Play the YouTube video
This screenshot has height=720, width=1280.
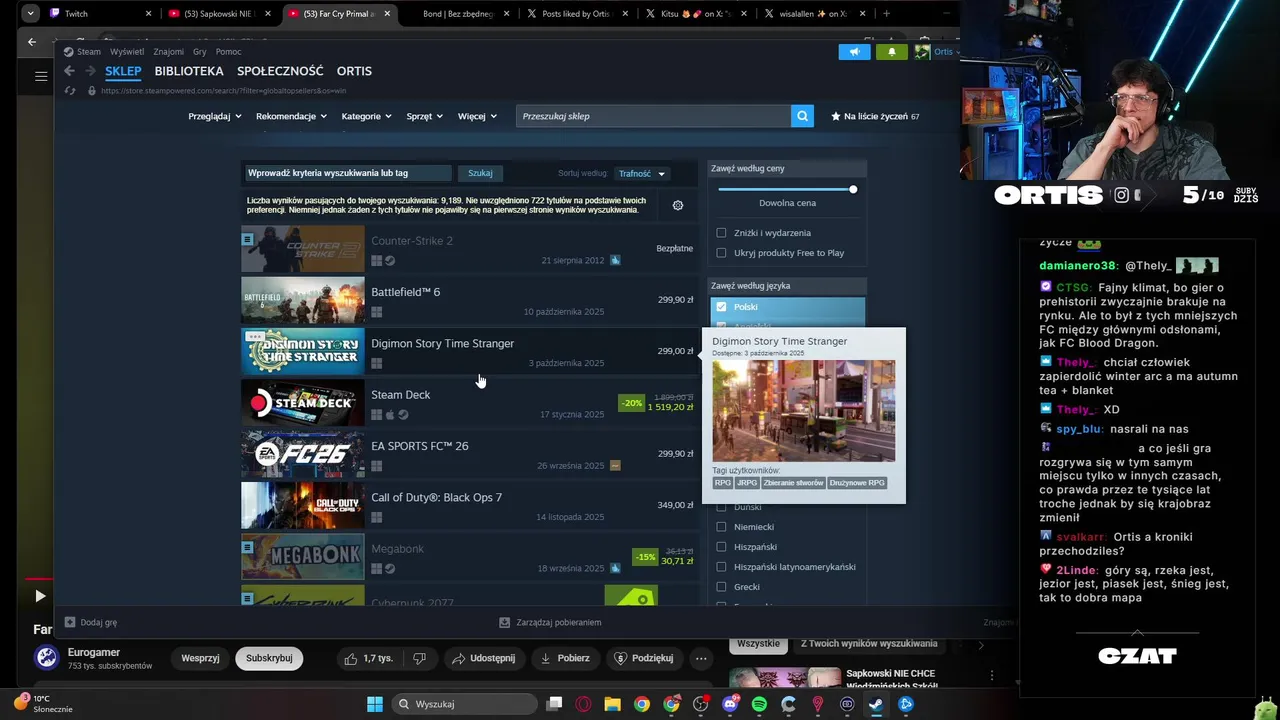click(40, 596)
